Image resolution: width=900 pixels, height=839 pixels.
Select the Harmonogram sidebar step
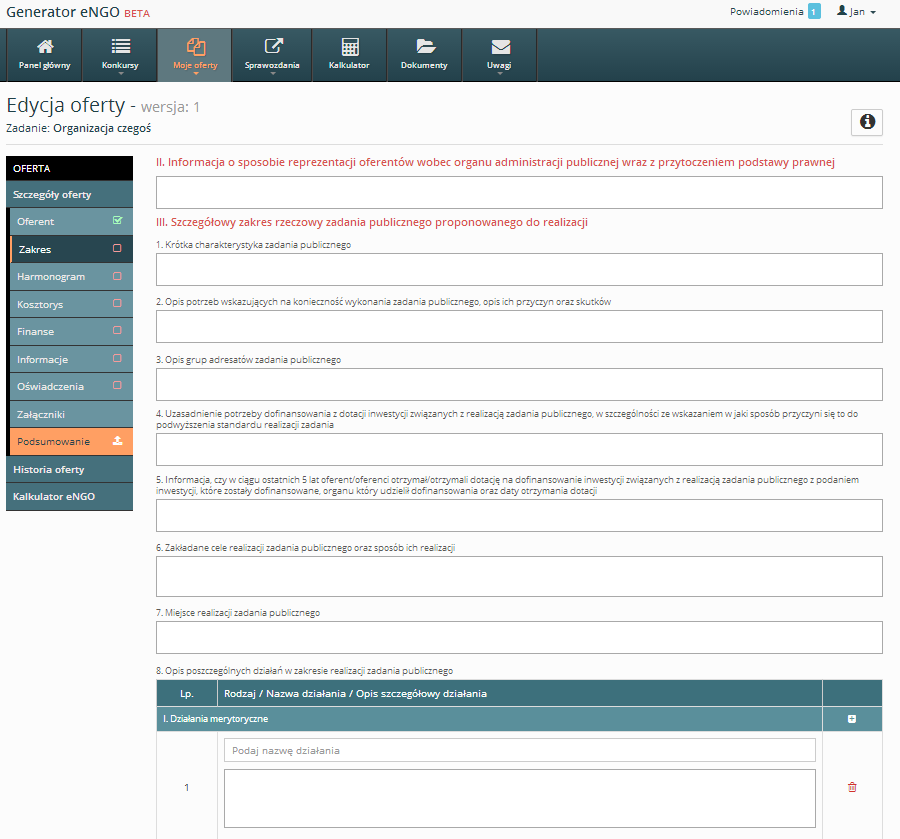71,277
